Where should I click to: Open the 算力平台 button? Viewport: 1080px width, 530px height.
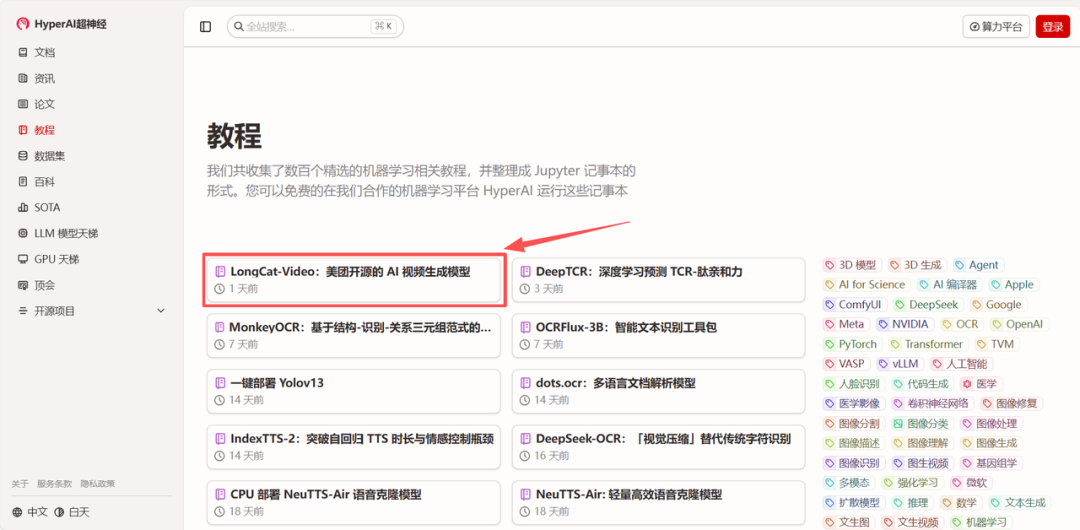point(996,27)
